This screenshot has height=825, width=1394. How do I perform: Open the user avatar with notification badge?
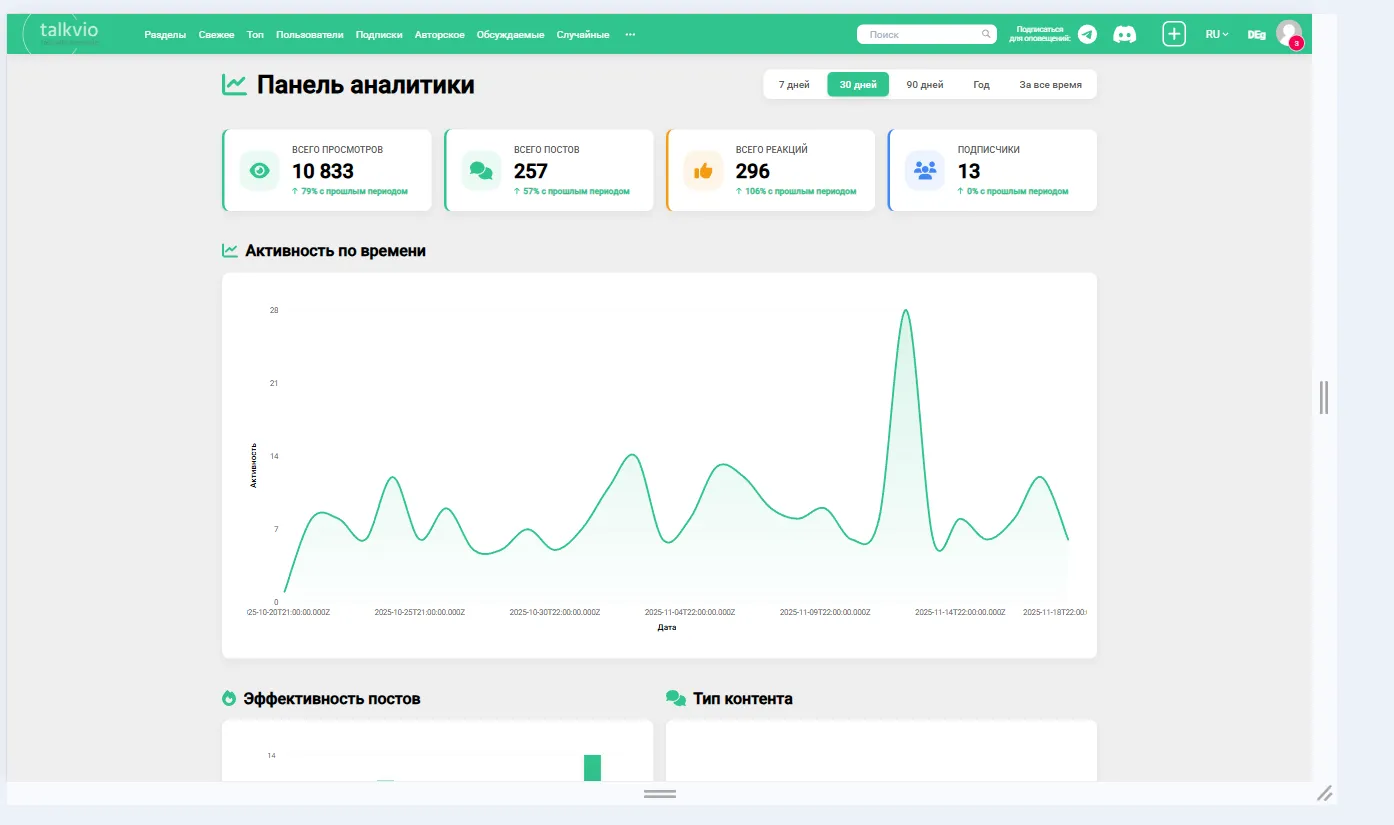[1289, 34]
